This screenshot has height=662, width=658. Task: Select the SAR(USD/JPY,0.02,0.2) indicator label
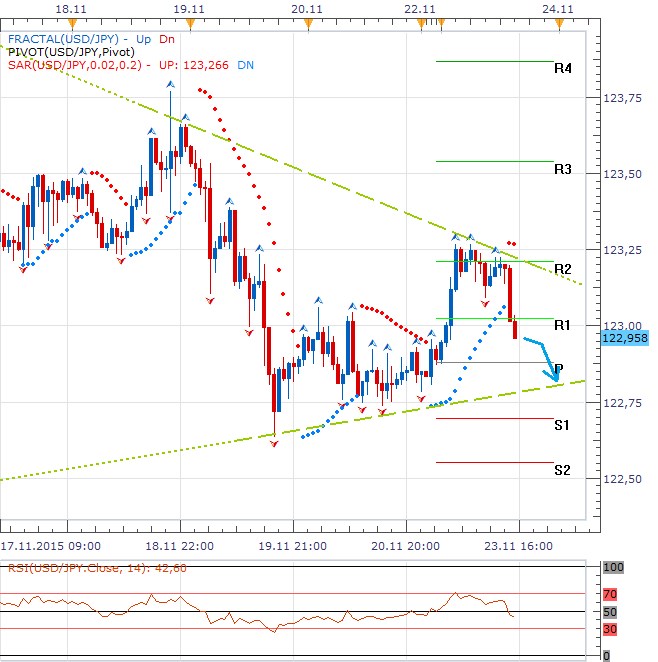pos(74,65)
